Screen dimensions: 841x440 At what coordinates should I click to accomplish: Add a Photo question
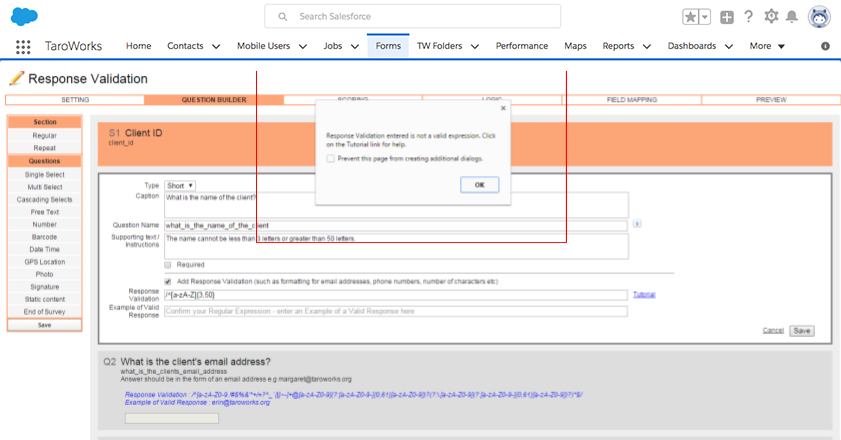pyautogui.click(x=45, y=274)
